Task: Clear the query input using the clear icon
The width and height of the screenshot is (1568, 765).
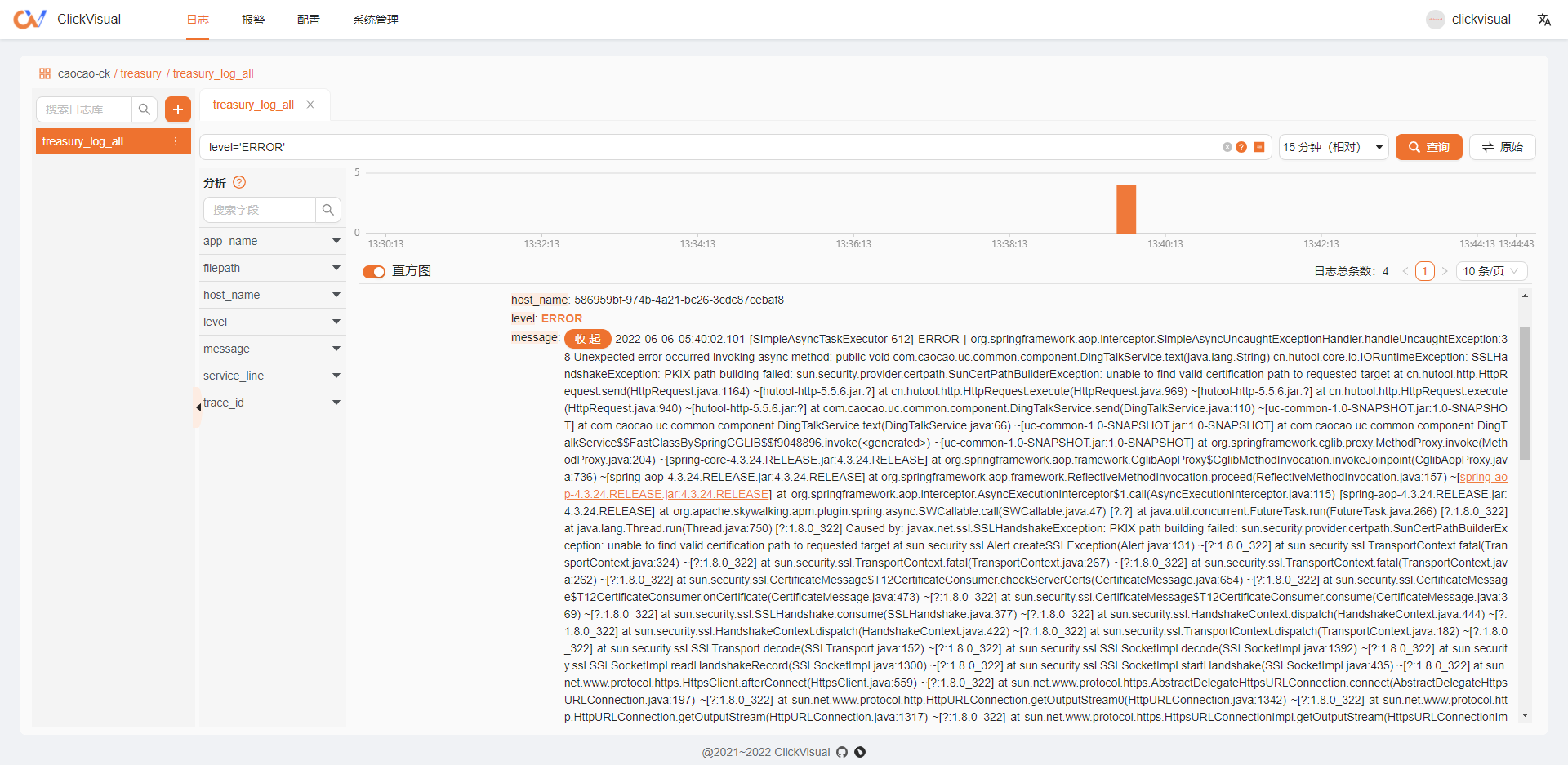Action: [1227, 147]
